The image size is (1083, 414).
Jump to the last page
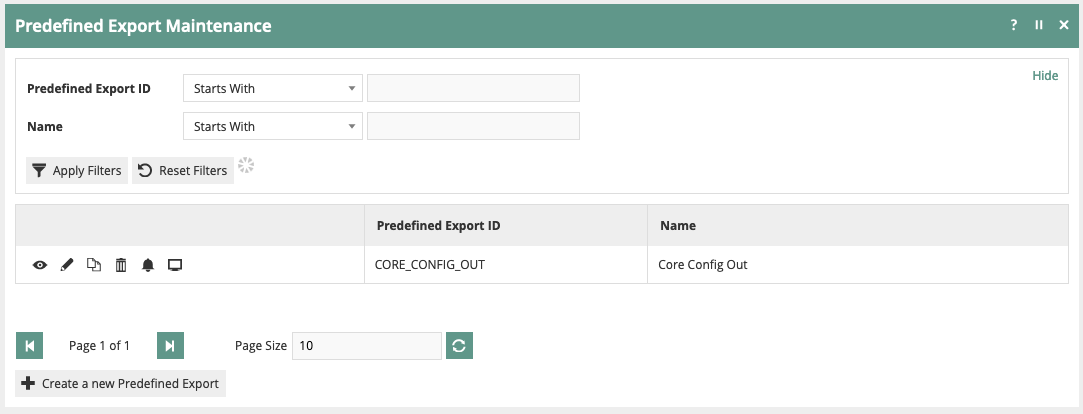(x=170, y=346)
